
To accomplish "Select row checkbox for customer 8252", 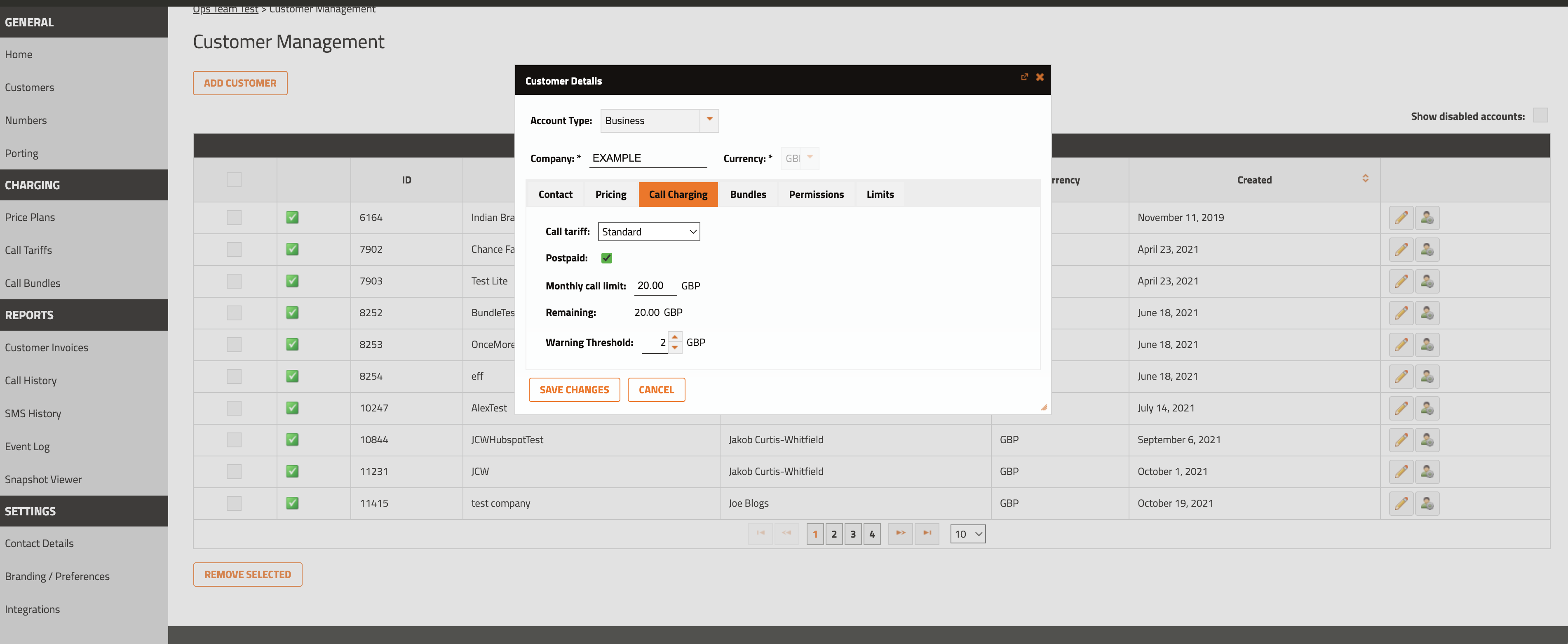I will pos(234,313).
